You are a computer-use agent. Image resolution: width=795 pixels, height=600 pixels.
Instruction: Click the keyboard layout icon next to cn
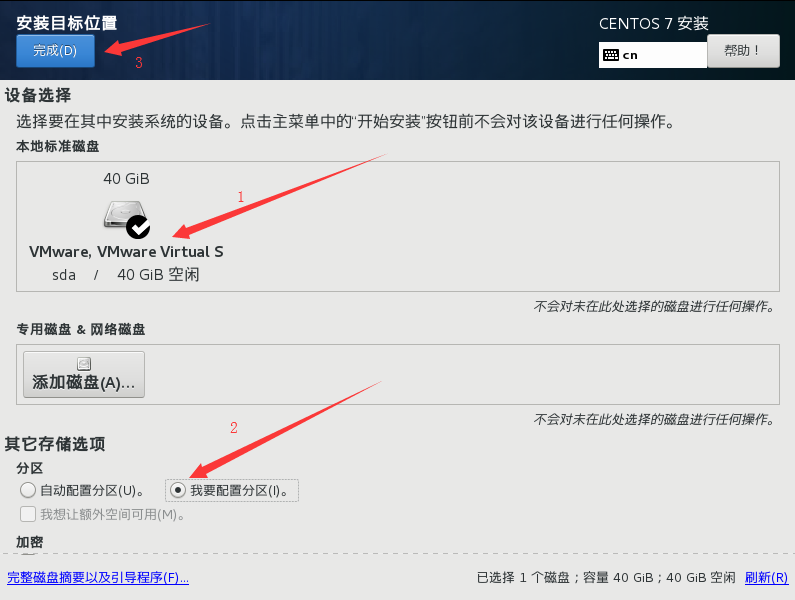point(610,55)
